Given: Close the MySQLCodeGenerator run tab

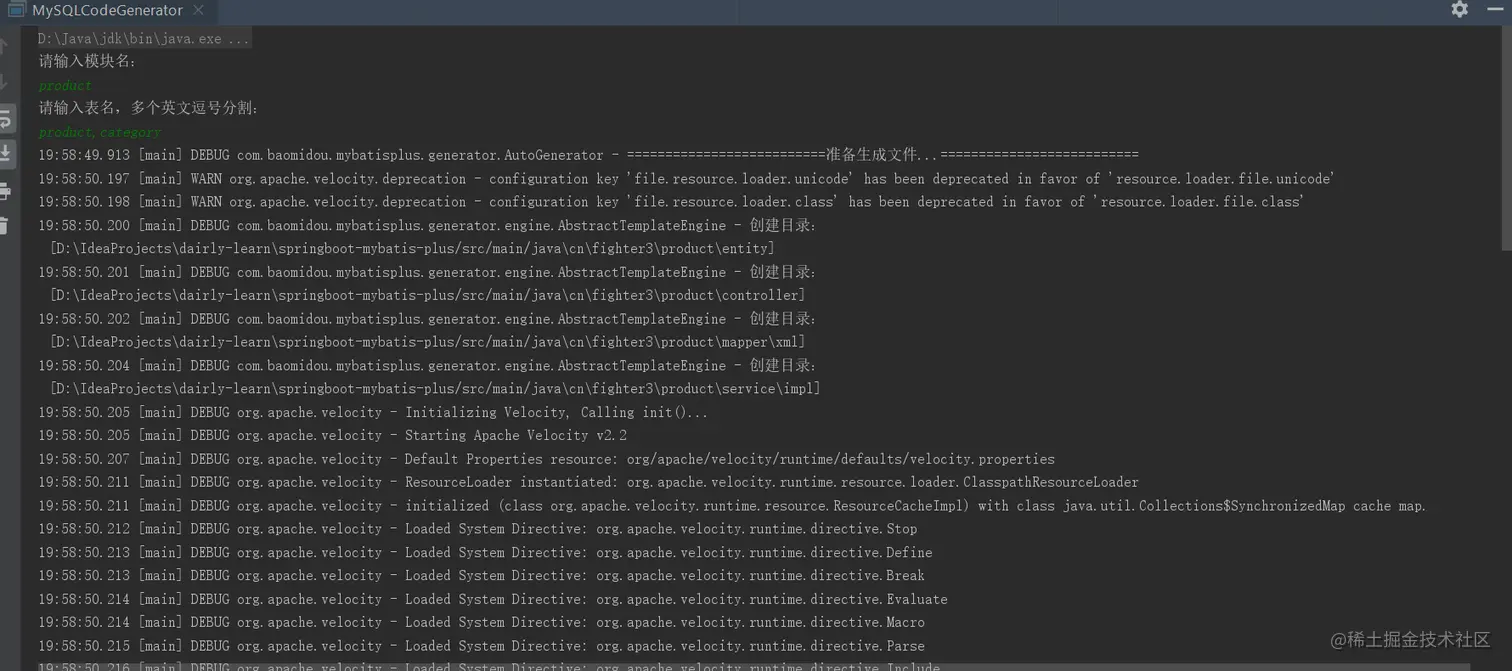Looking at the screenshot, I should pos(198,10).
